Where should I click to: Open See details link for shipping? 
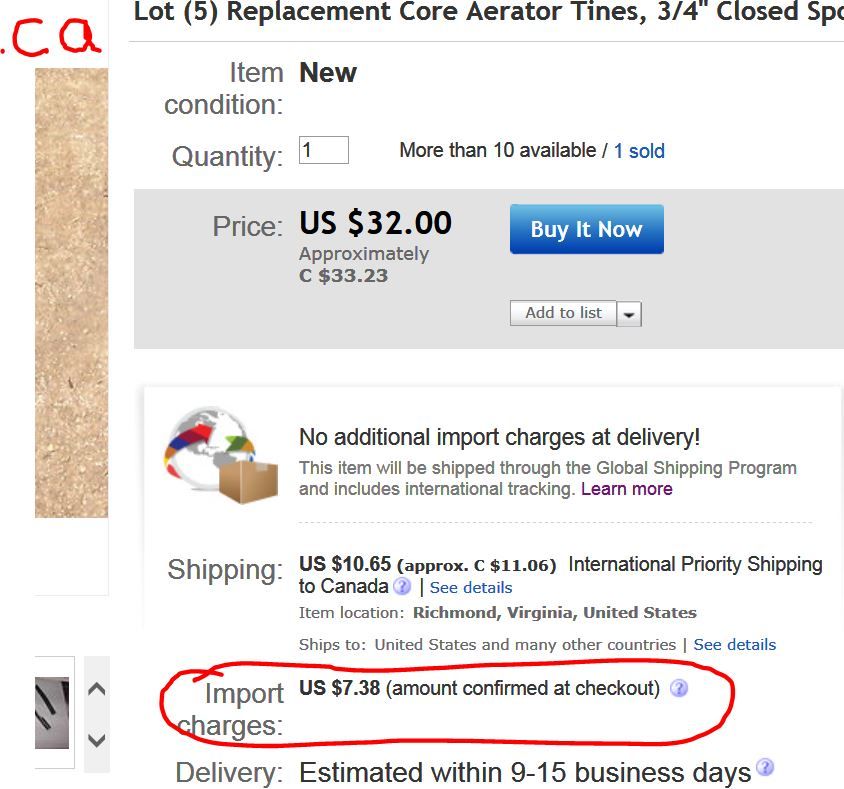[471, 588]
